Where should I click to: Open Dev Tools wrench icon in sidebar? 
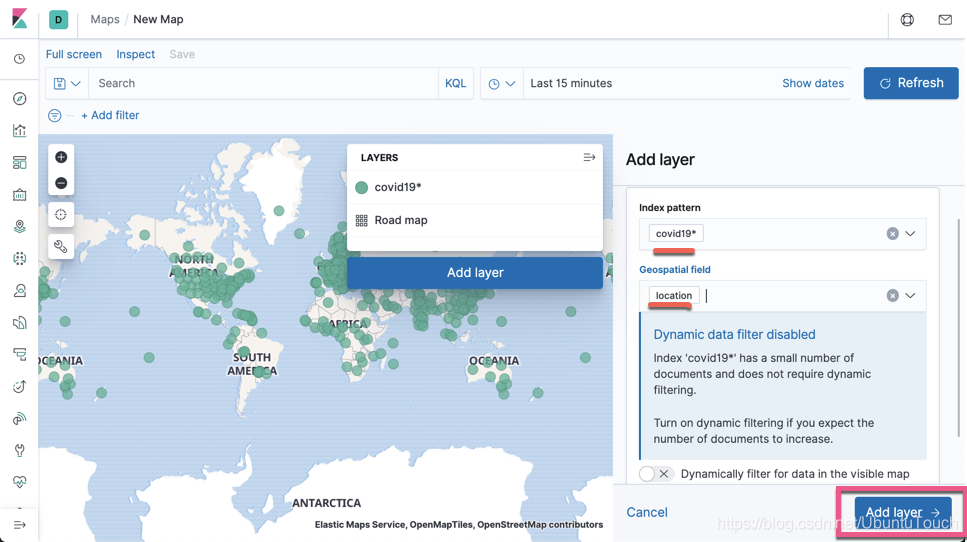(20, 450)
